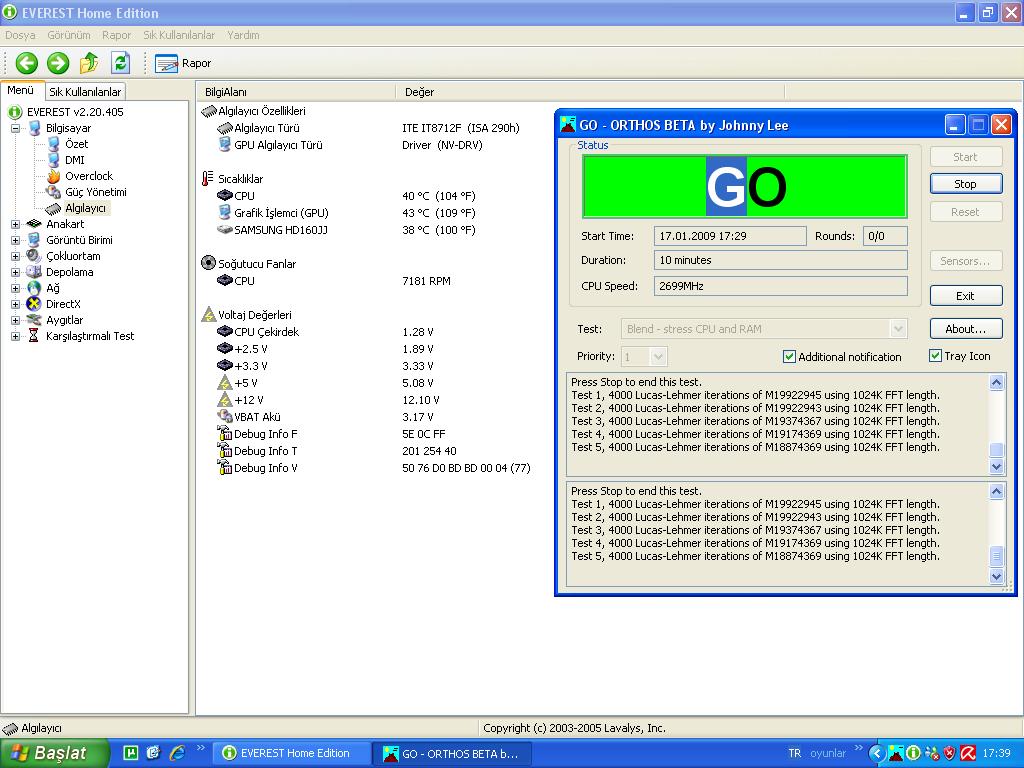
Task: Click the system tray expand arrow
Action: tap(876, 753)
